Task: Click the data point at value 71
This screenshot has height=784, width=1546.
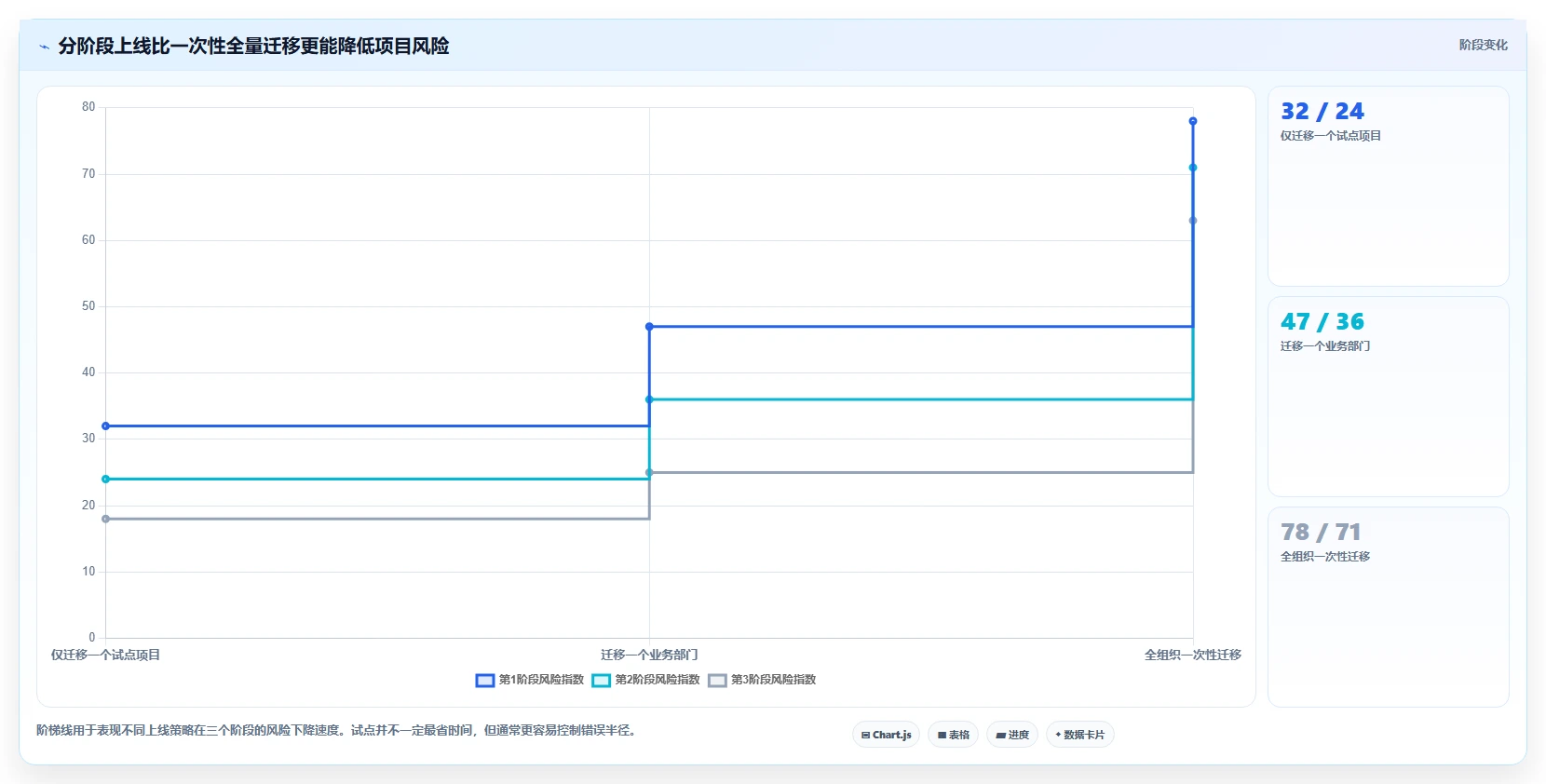Action: click(x=1193, y=168)
